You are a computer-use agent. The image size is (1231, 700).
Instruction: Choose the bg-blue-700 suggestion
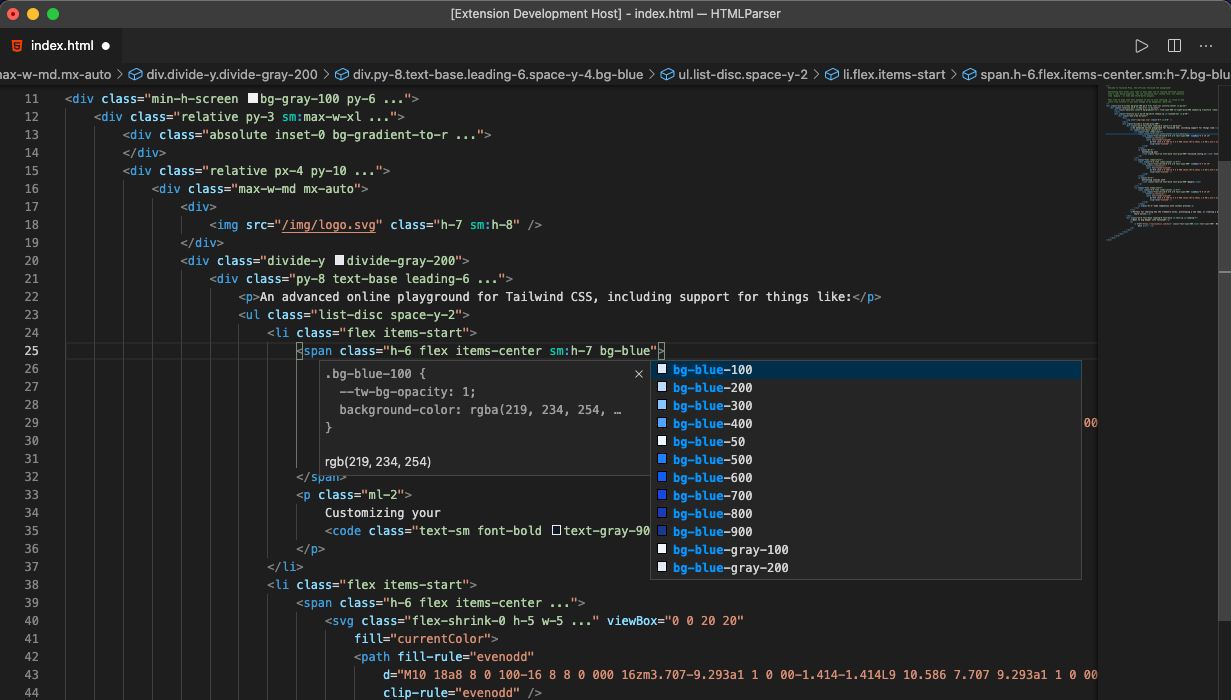(866, 496)
